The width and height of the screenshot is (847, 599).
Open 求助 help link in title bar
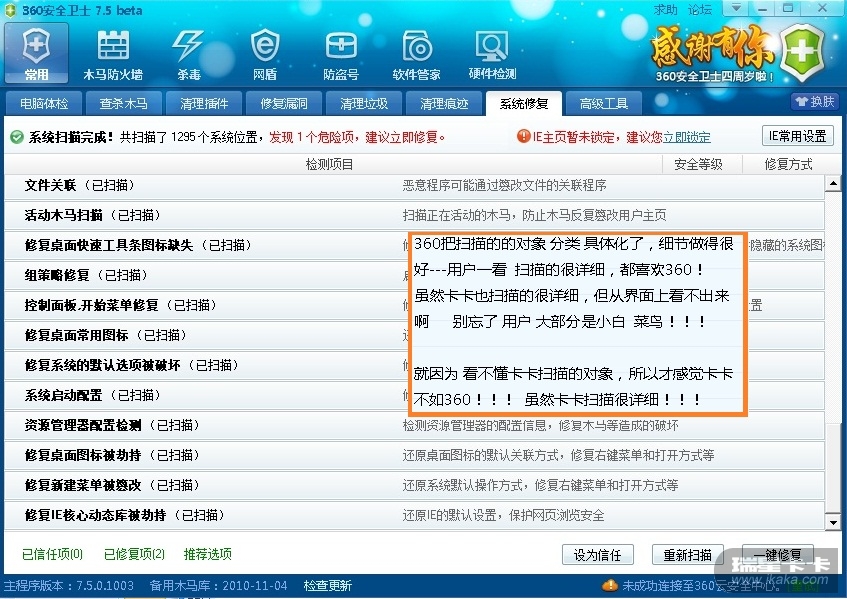pos(665,10)
